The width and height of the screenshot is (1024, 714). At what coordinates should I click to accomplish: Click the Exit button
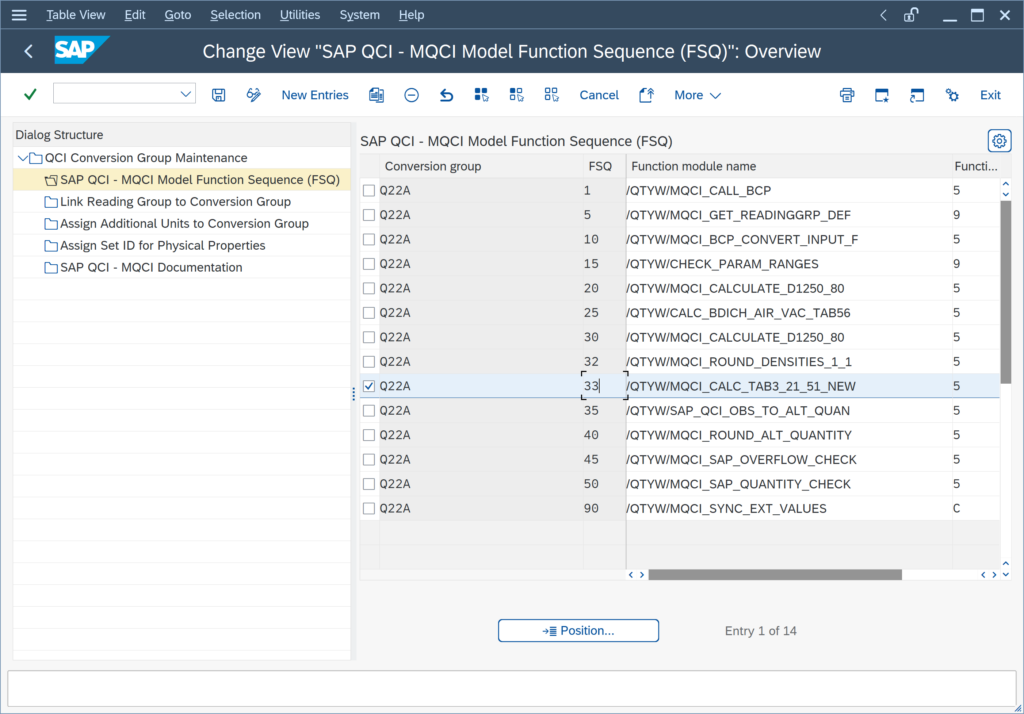click(990, 95)
